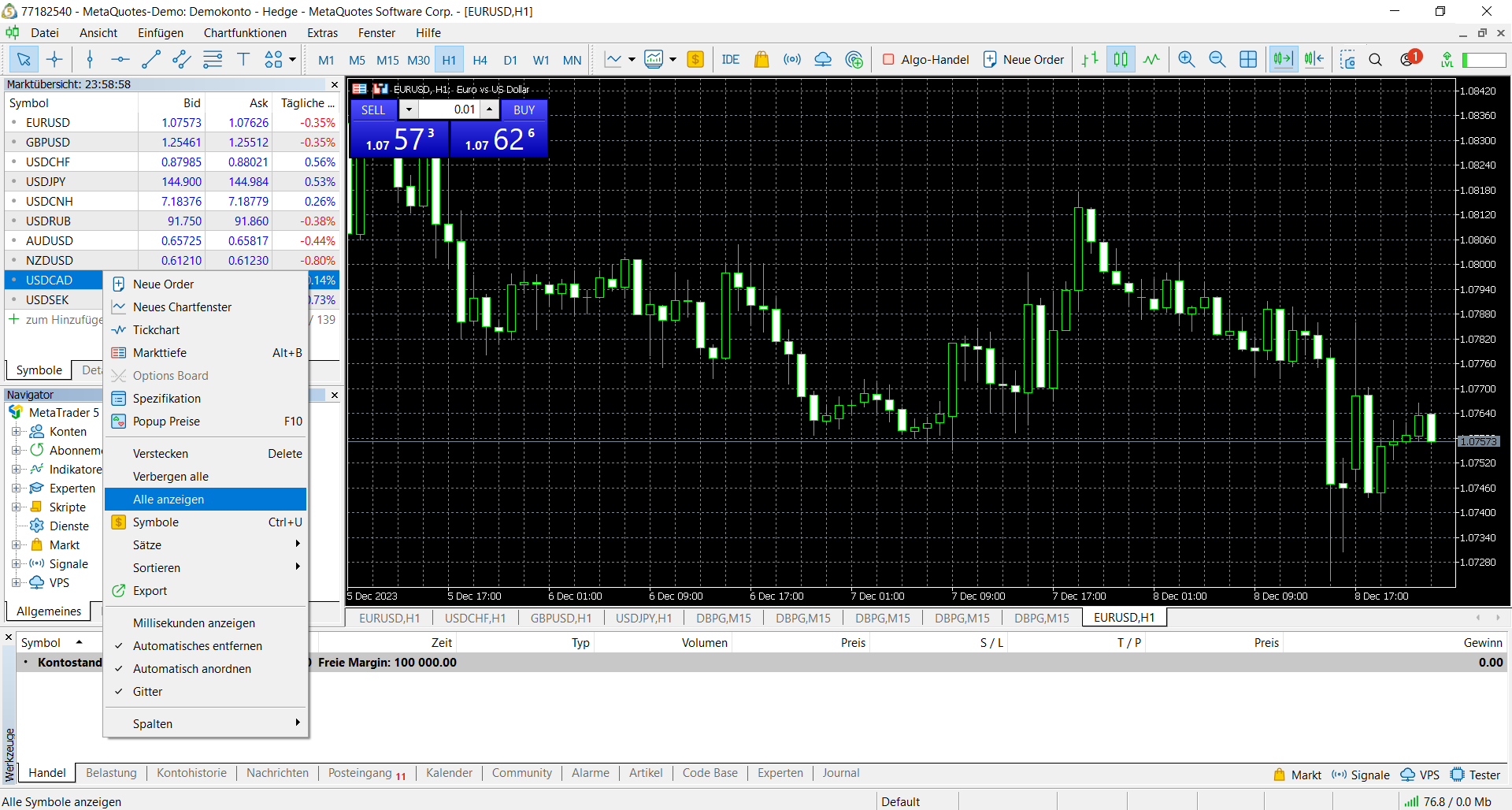
Task: Open Markttiefe from context menu
Action: pos(205,352)
